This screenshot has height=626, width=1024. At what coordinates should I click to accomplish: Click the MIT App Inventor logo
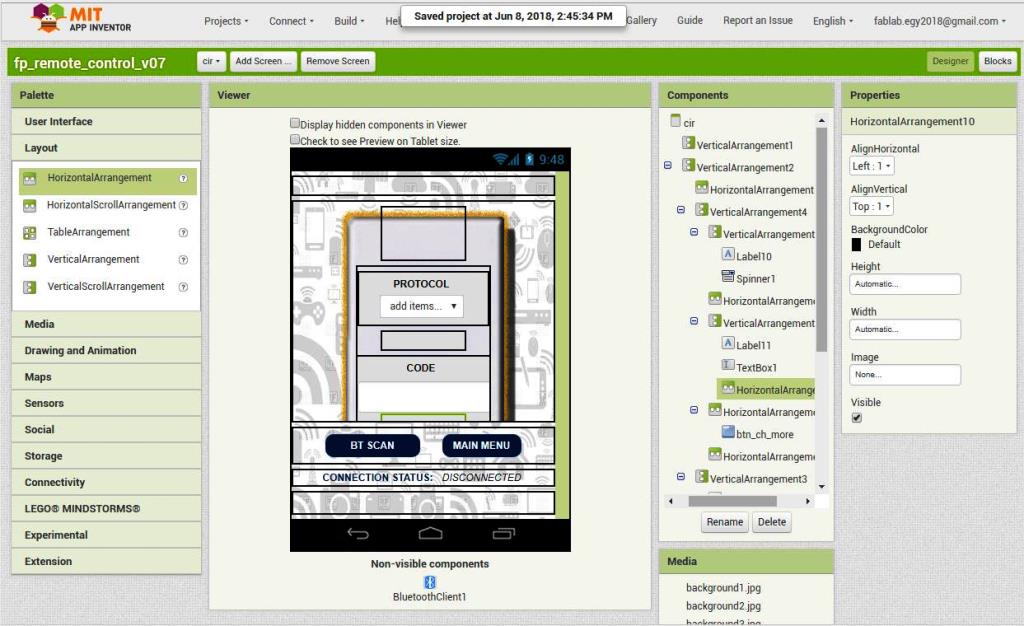(81, 19)
